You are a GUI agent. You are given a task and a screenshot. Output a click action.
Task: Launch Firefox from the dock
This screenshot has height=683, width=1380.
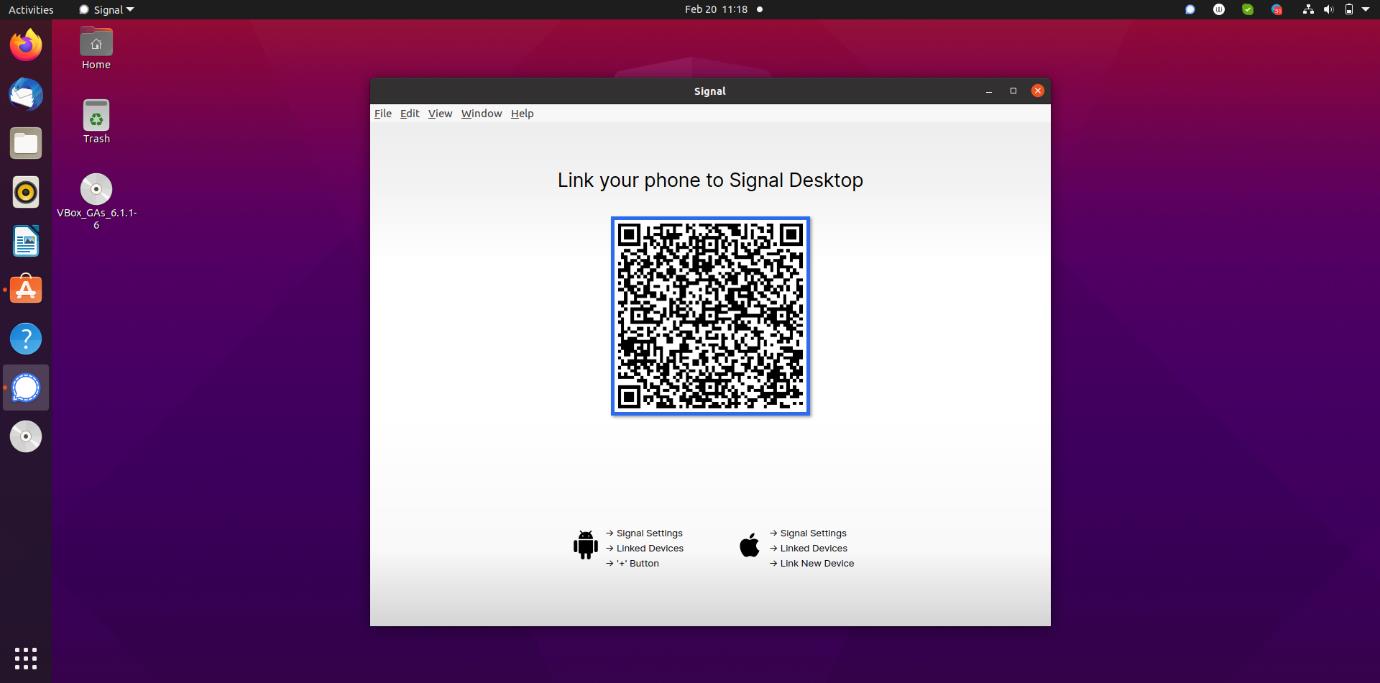click(x=26, y=45)
